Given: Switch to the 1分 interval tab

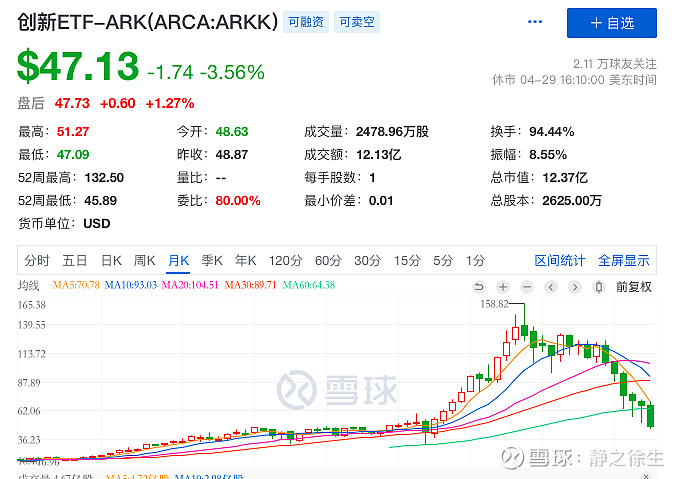Looking at the screenshot, I should pyautogui.click(x=475, y=260).
